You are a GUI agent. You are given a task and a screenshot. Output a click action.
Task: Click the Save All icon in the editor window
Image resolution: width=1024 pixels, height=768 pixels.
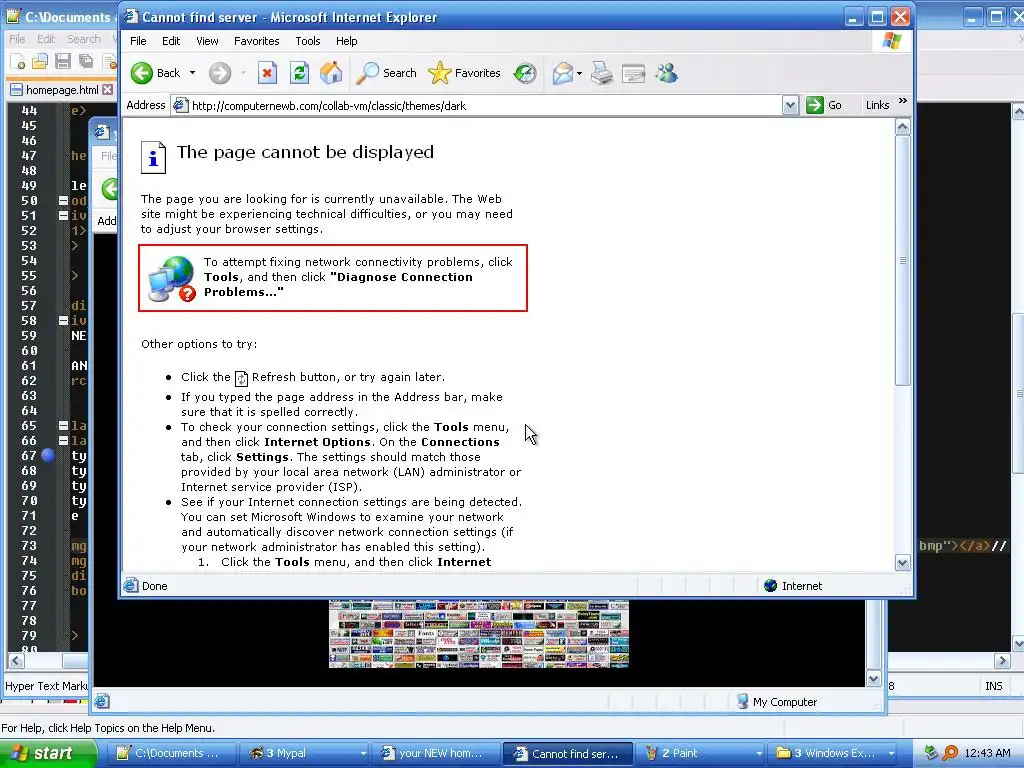point(86,62)
